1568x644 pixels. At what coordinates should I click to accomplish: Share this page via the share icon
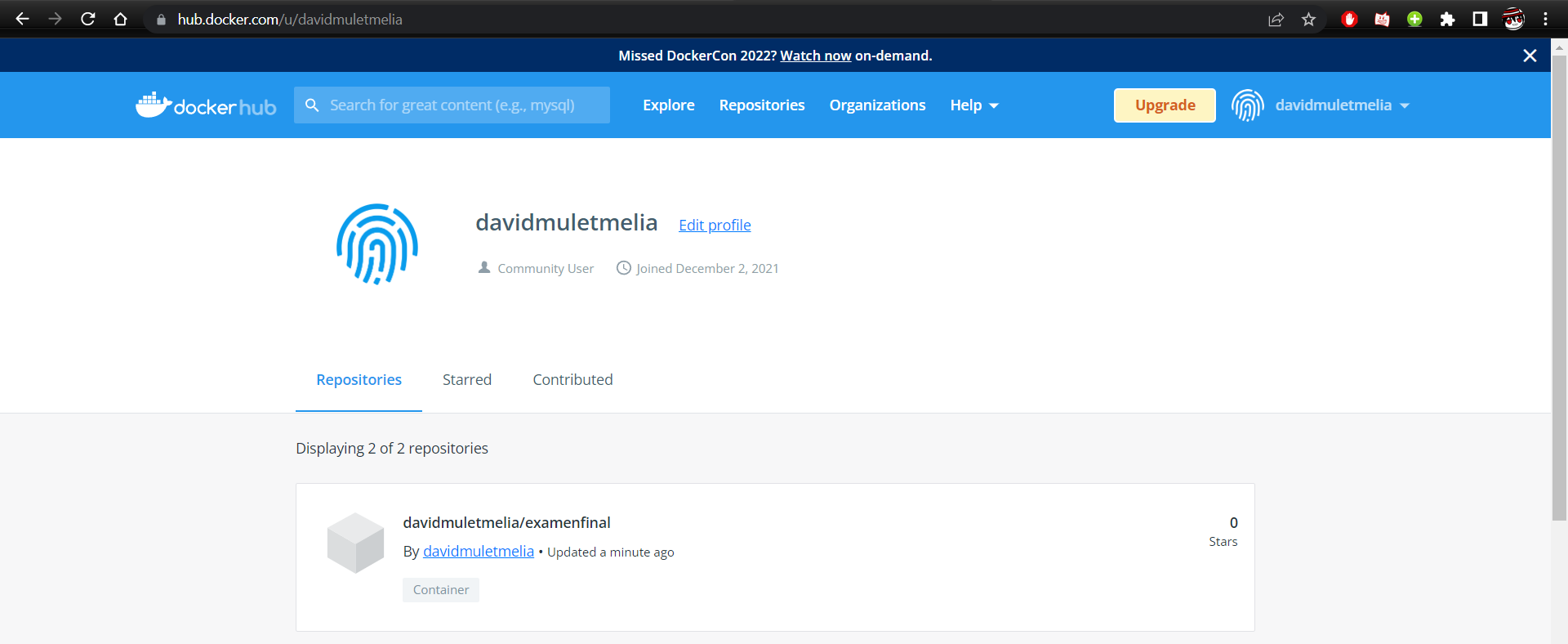[x=1276, y=20]
